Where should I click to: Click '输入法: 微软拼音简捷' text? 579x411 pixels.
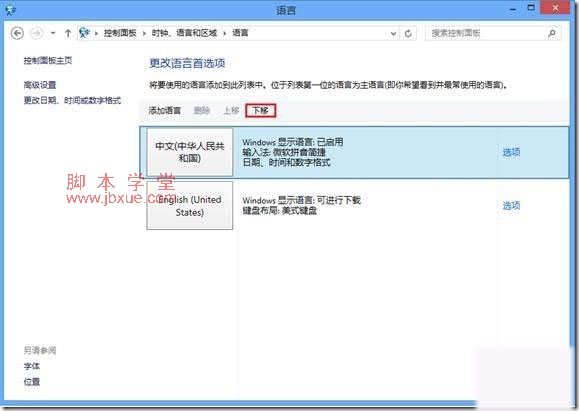coord(284,152)
